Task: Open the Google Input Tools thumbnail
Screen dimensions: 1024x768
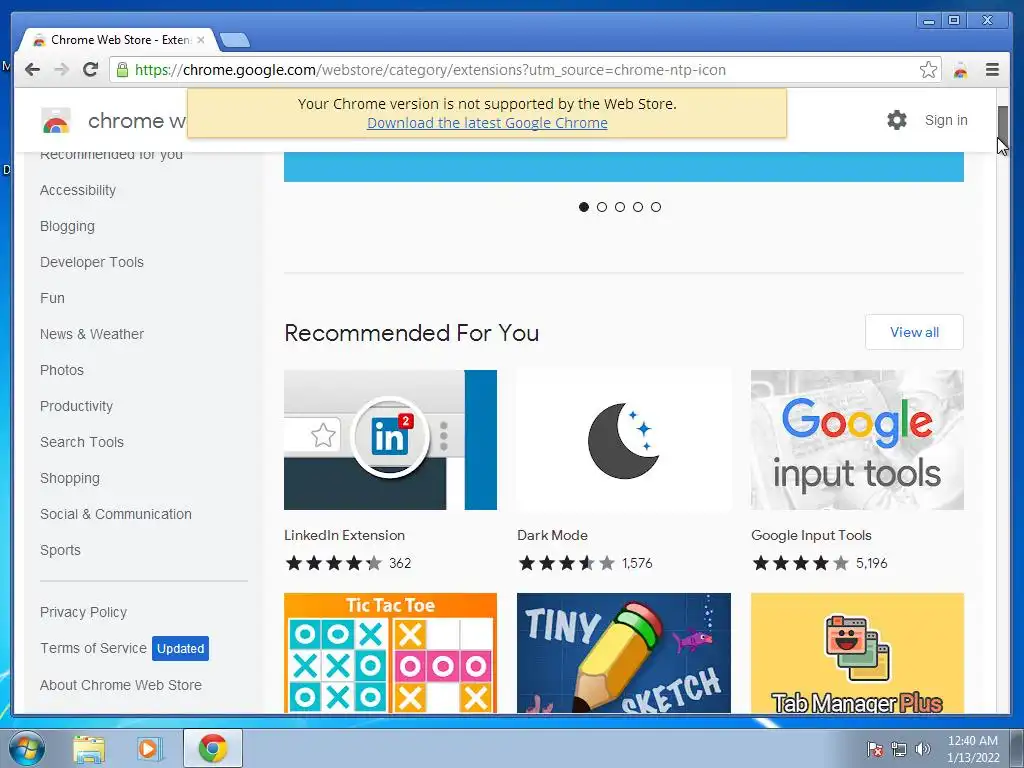Action: pos(857,440)
